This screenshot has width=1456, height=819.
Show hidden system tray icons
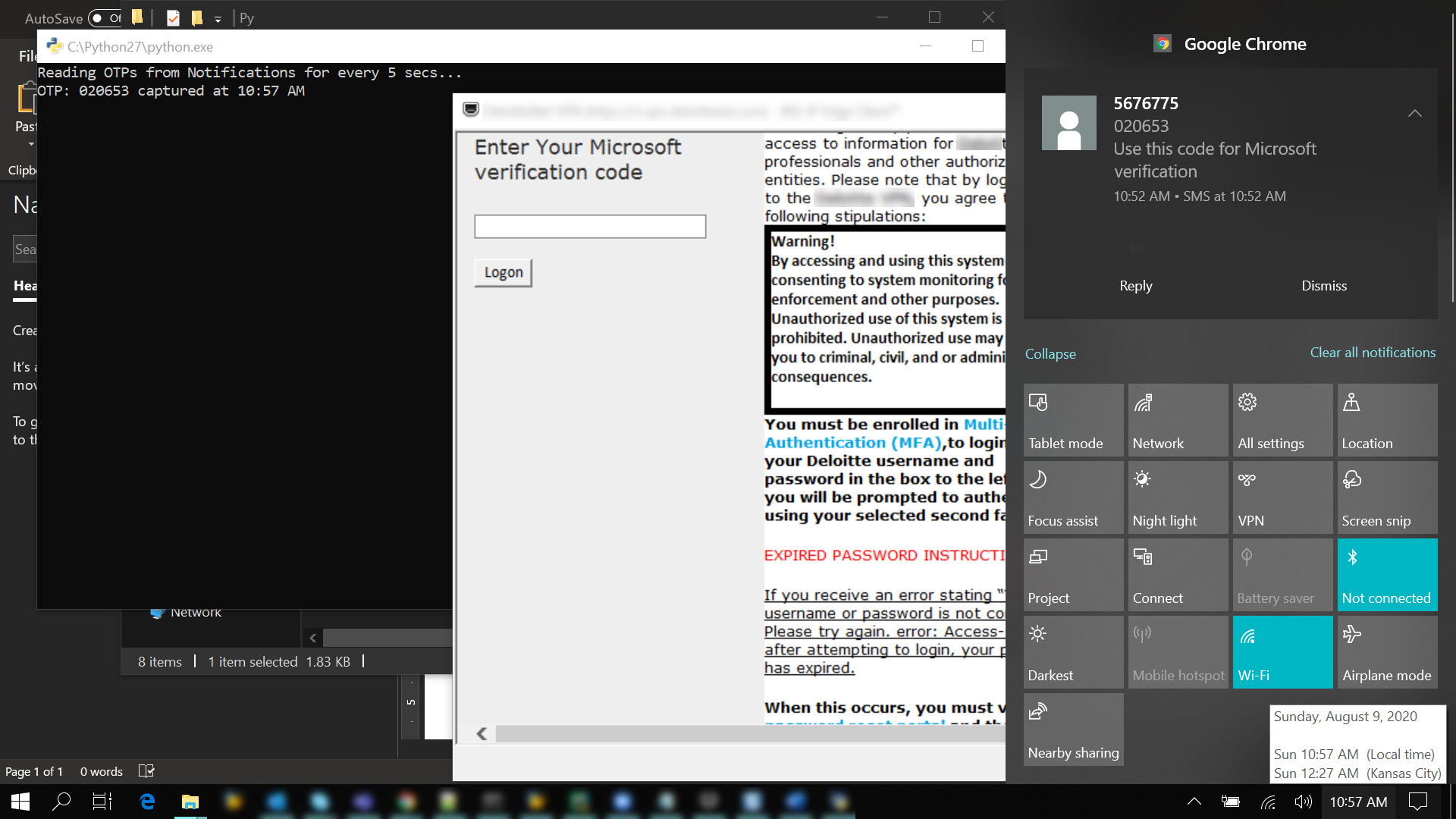tap(1194, 802)
